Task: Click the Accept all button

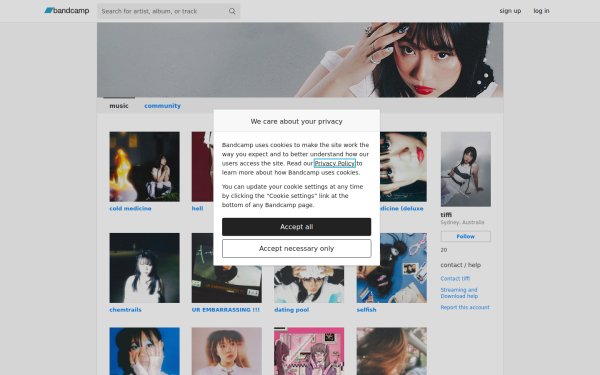Action: coord(297,227)
